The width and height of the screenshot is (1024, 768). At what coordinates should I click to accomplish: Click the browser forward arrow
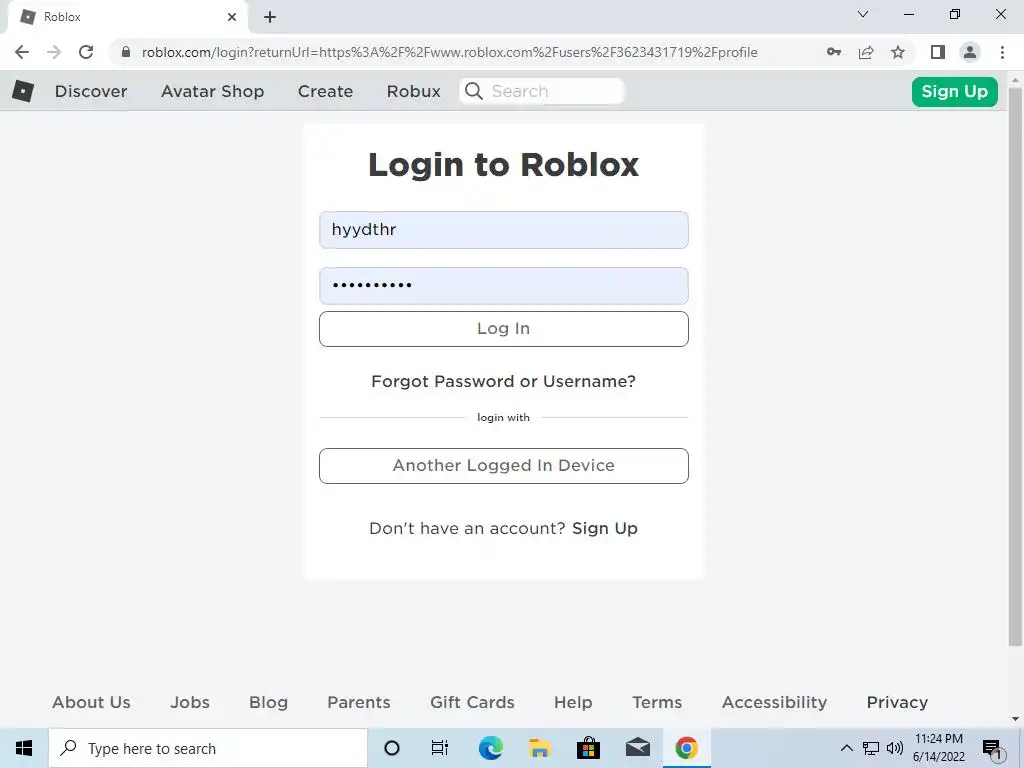coord(54,52)
